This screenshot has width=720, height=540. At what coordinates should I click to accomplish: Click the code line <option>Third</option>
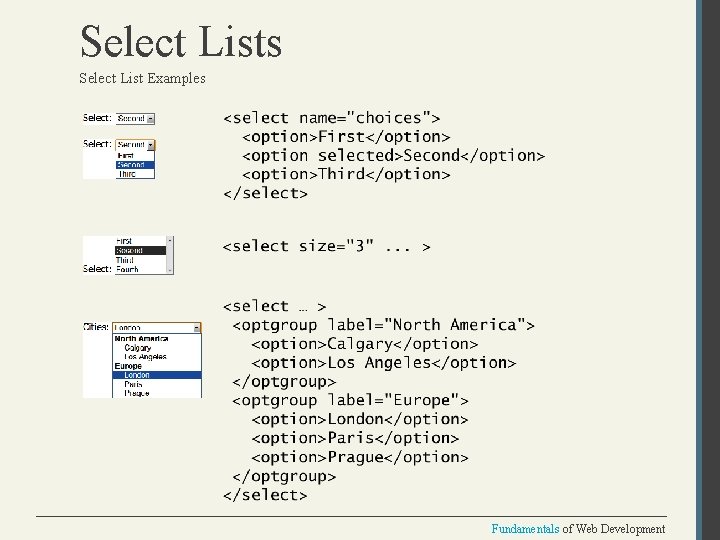point(346,174)
